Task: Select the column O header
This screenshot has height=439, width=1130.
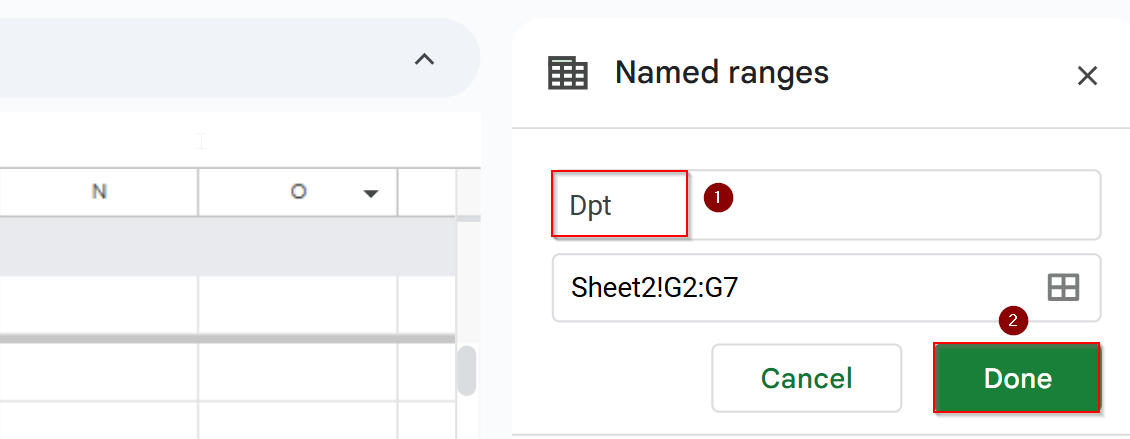Action: (x=298, y=192)
